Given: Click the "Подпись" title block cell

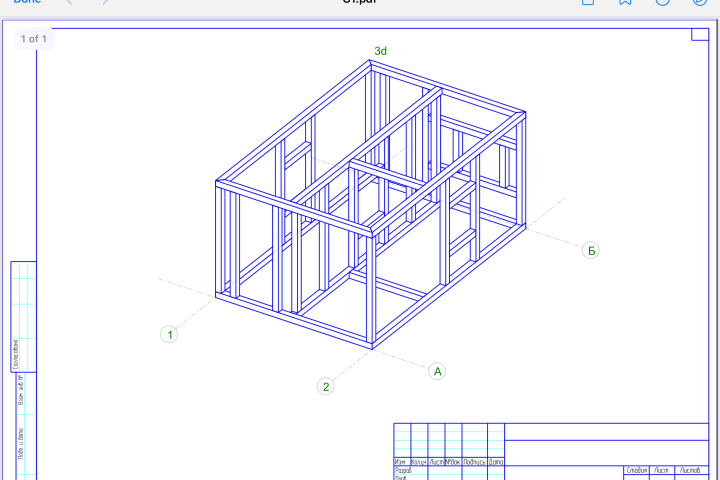Looking at the screenshot, I should click(474, 462).
